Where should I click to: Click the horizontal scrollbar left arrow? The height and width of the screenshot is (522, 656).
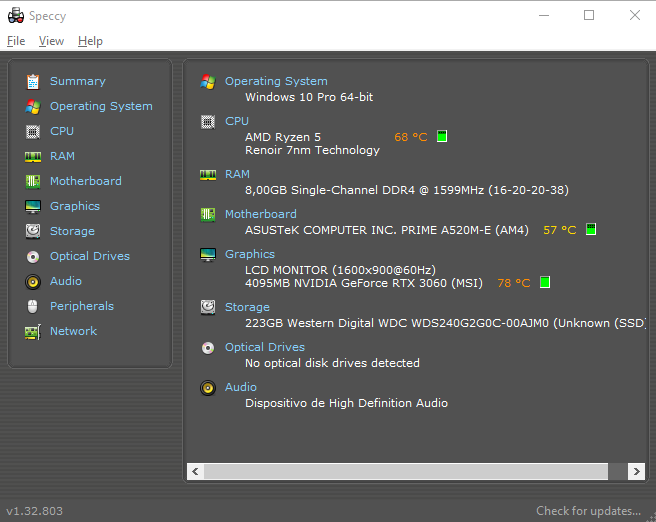tap(195, 471)
